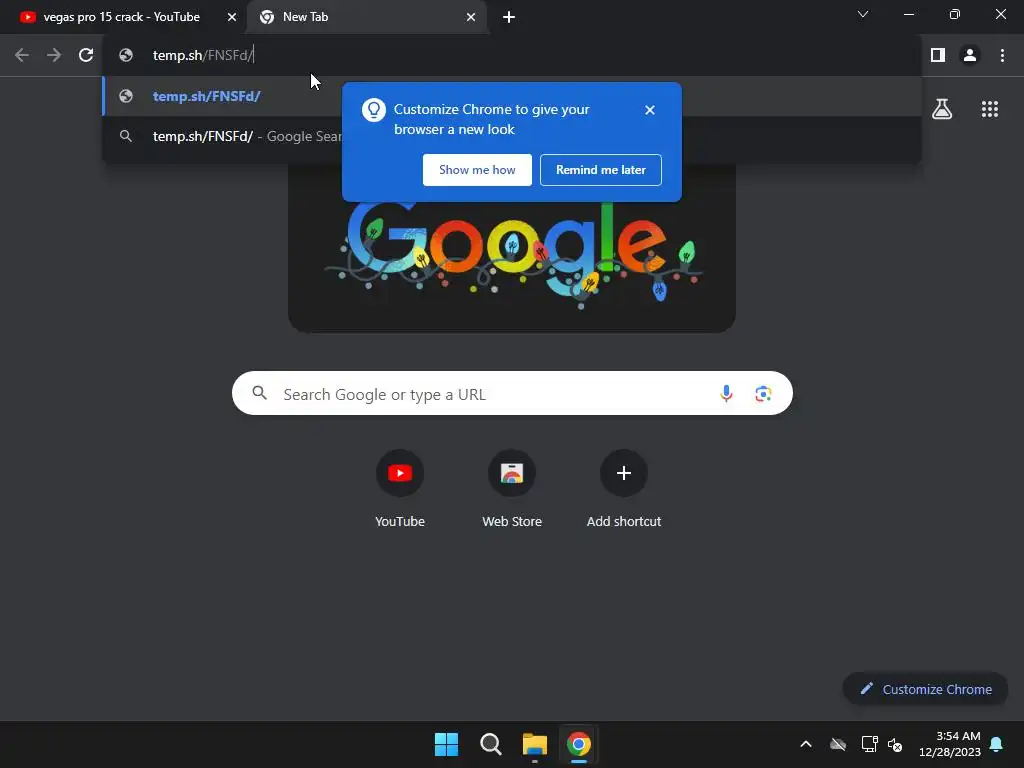Search by image with Google Lens icon
1024x768 pixels.
coord(763,393)
